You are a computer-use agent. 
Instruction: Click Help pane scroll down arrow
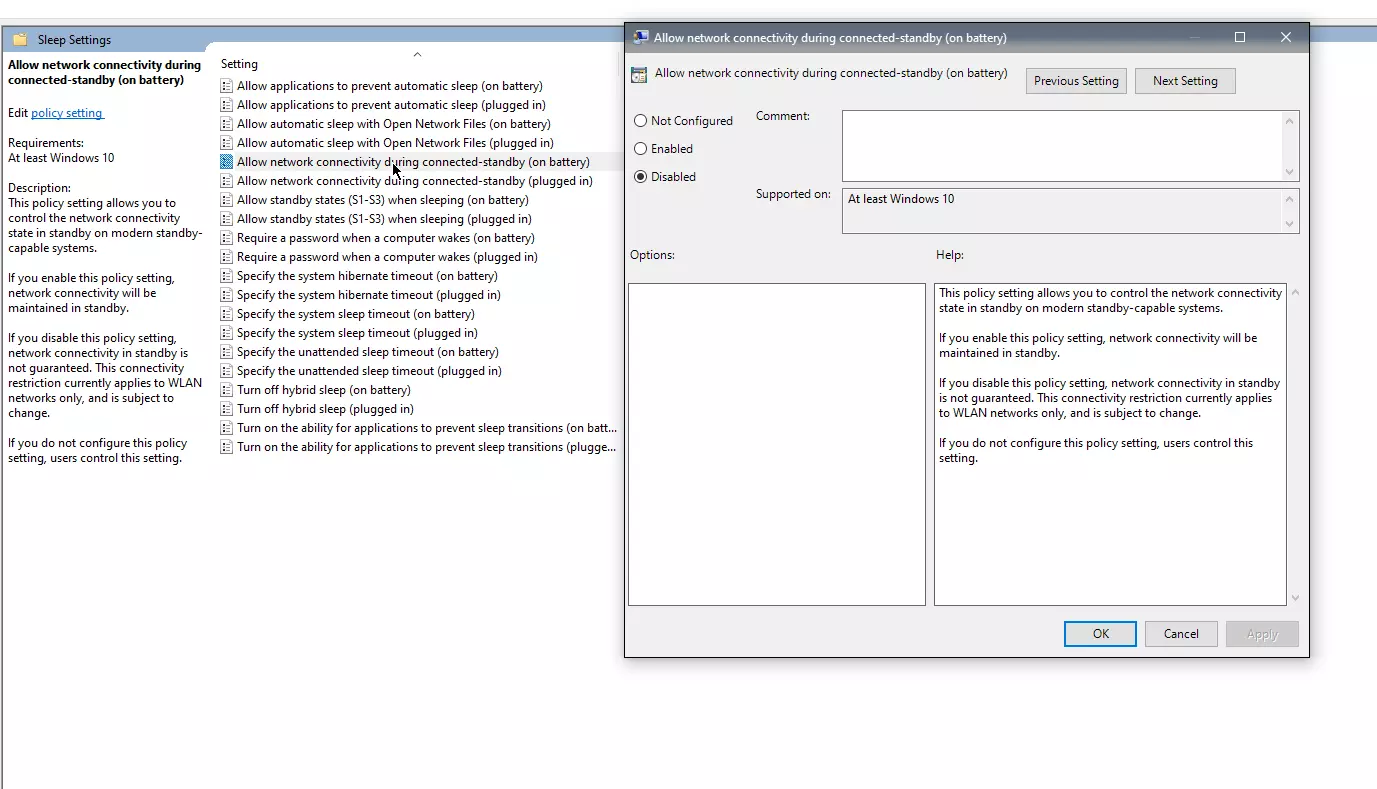pos(1296,598)
